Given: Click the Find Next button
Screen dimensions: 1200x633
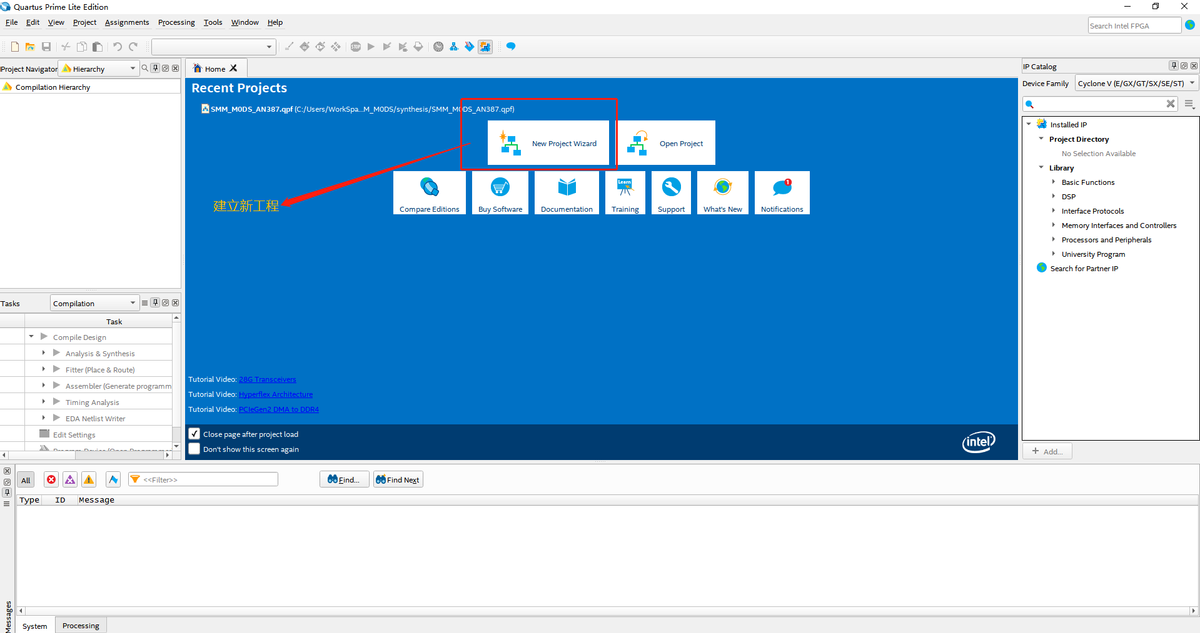Looking at the screenshot, I should click(x=398, y=480).
